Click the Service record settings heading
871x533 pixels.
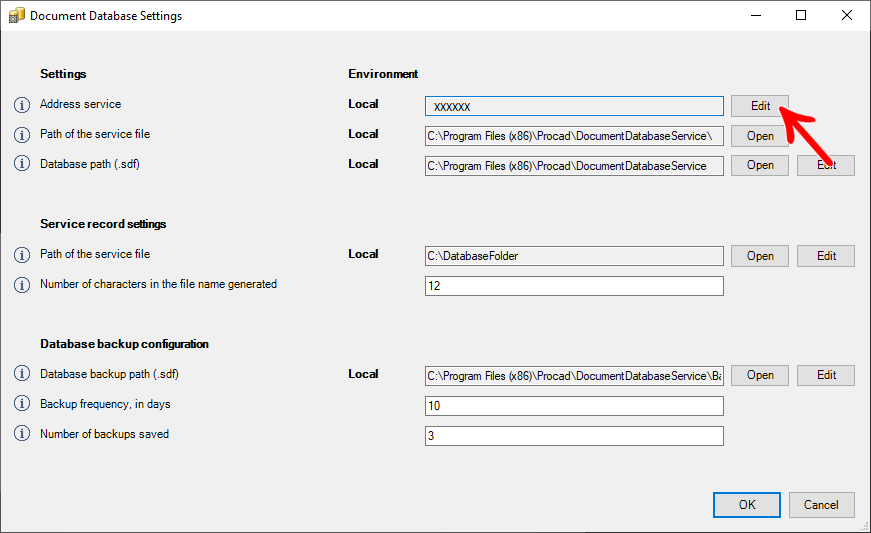pos(103,224)
